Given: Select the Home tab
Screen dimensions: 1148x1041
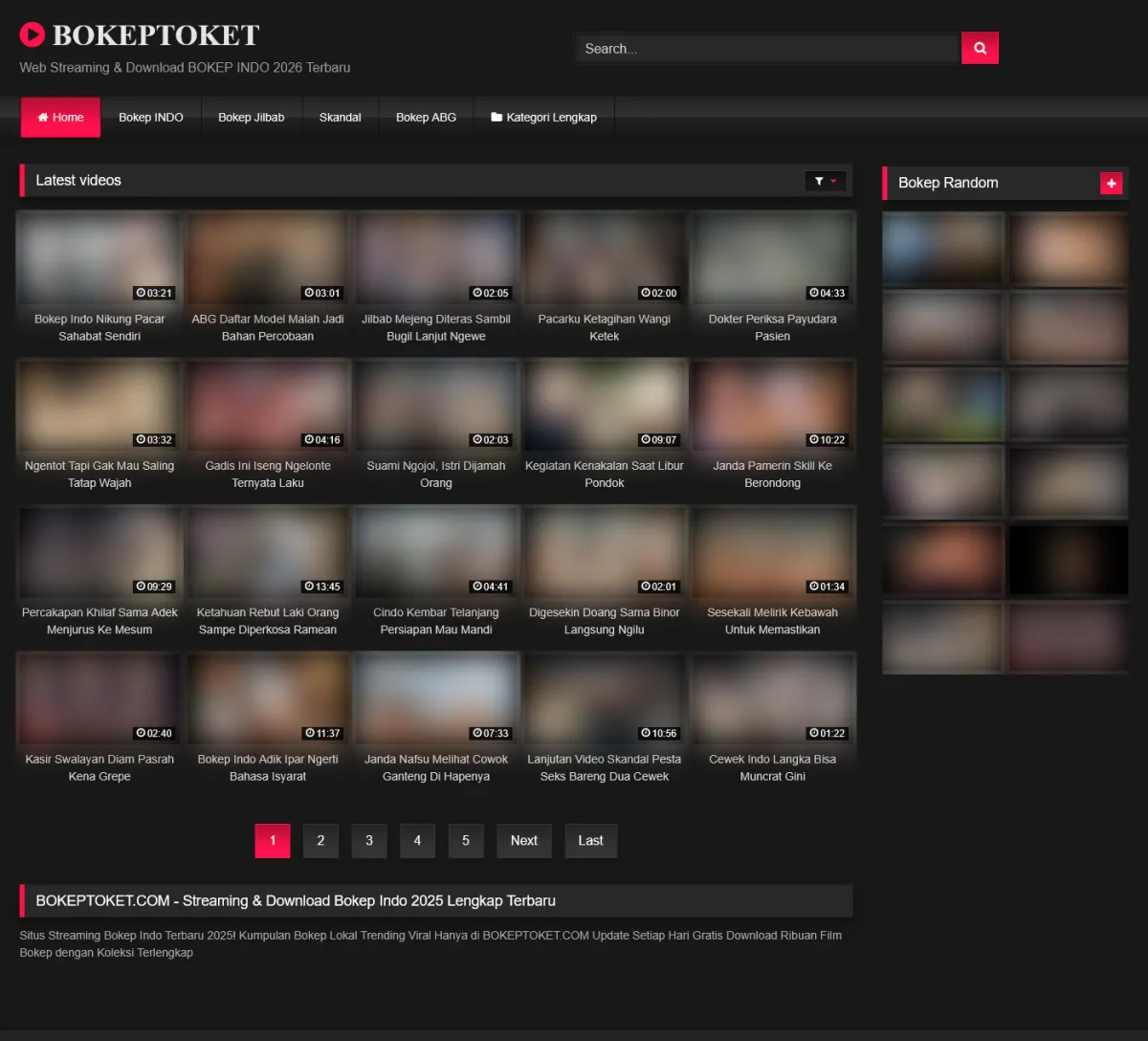Looking at the screenshot, I should point(60,118).
